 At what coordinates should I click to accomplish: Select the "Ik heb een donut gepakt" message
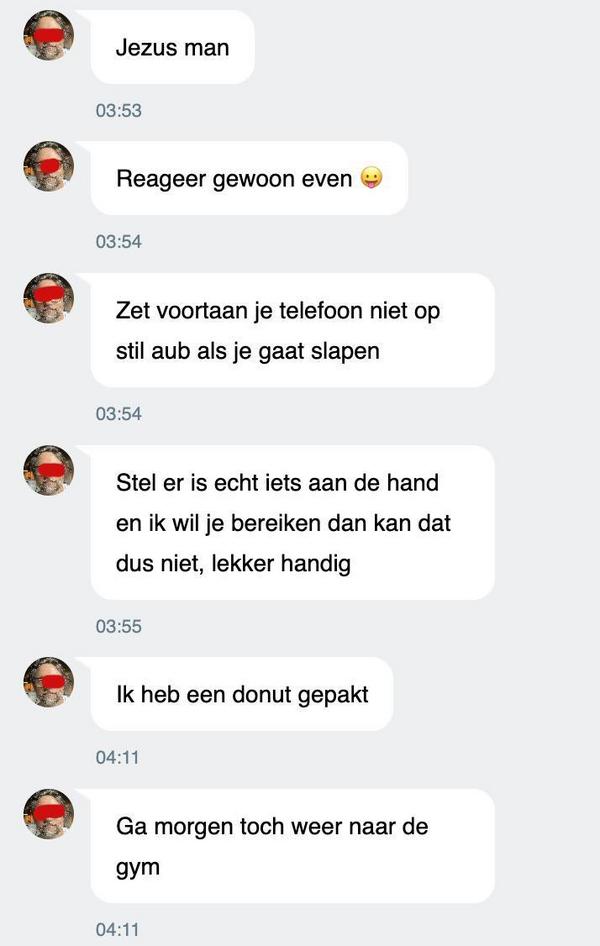[242, 694]
